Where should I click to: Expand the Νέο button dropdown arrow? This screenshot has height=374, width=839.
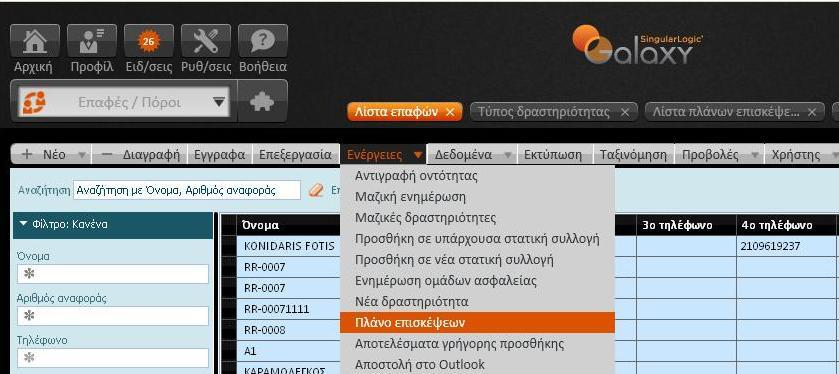pos(81,155)
